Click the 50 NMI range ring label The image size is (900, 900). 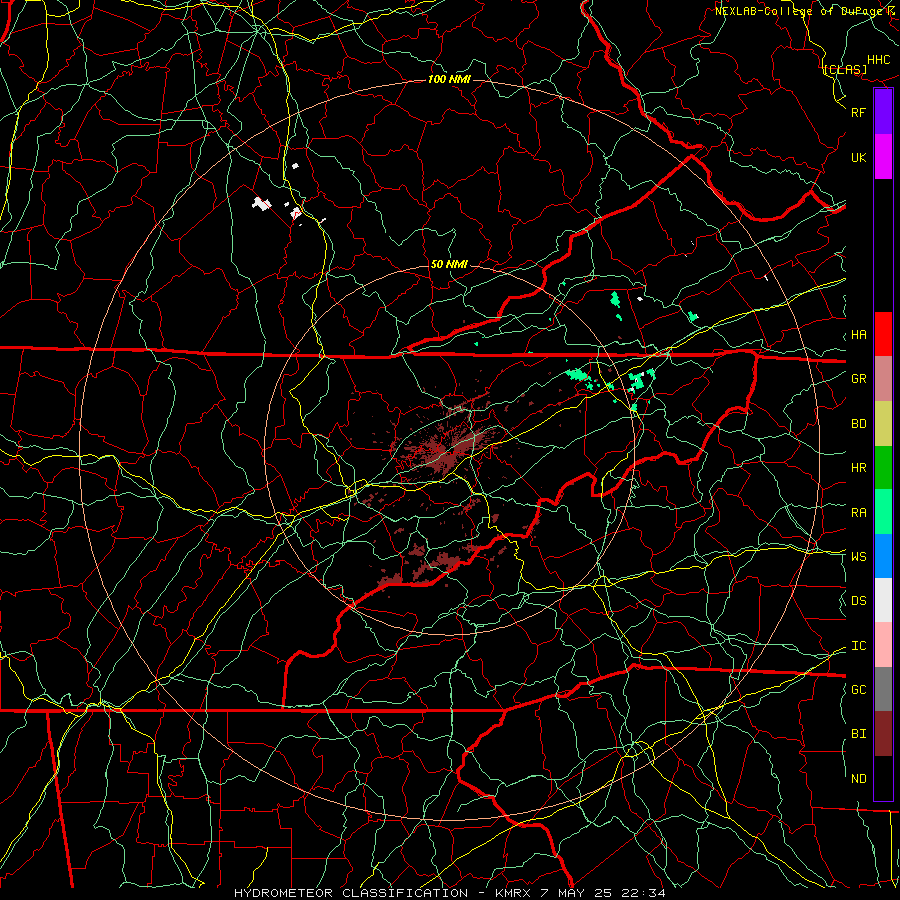pos(449,264)
